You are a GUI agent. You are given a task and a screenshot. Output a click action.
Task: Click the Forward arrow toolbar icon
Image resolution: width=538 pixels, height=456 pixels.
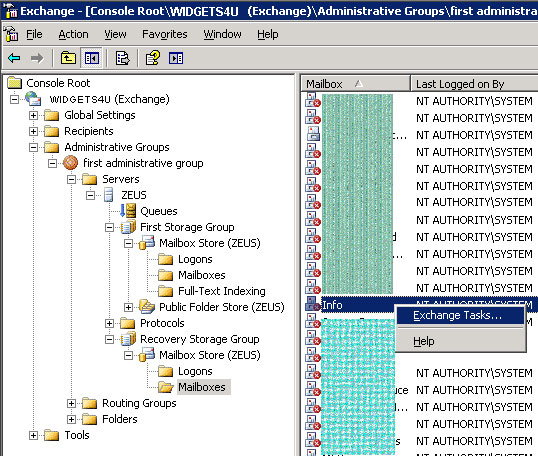point(37,58)
